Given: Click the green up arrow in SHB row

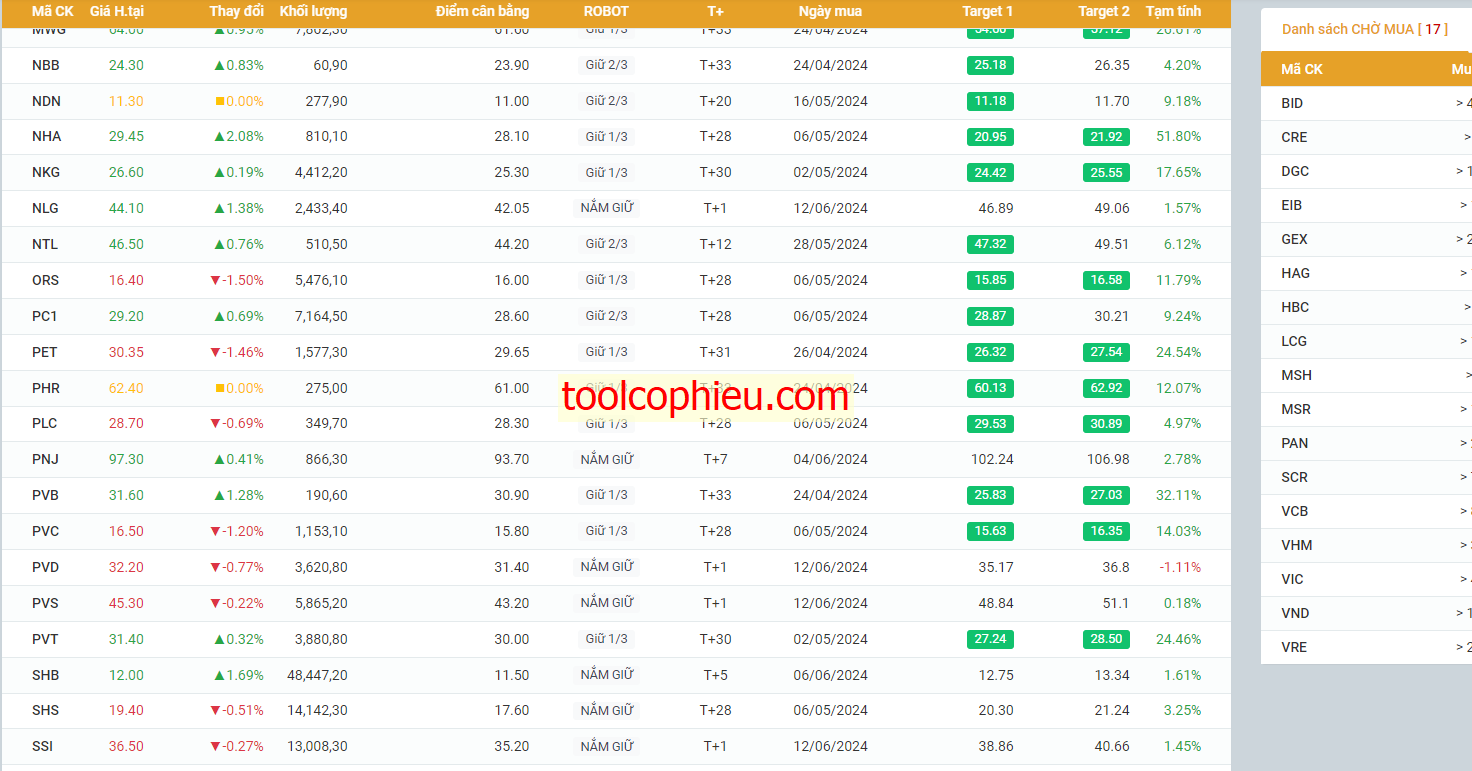Looking at the screenshot, I should (x=219, y=676).
